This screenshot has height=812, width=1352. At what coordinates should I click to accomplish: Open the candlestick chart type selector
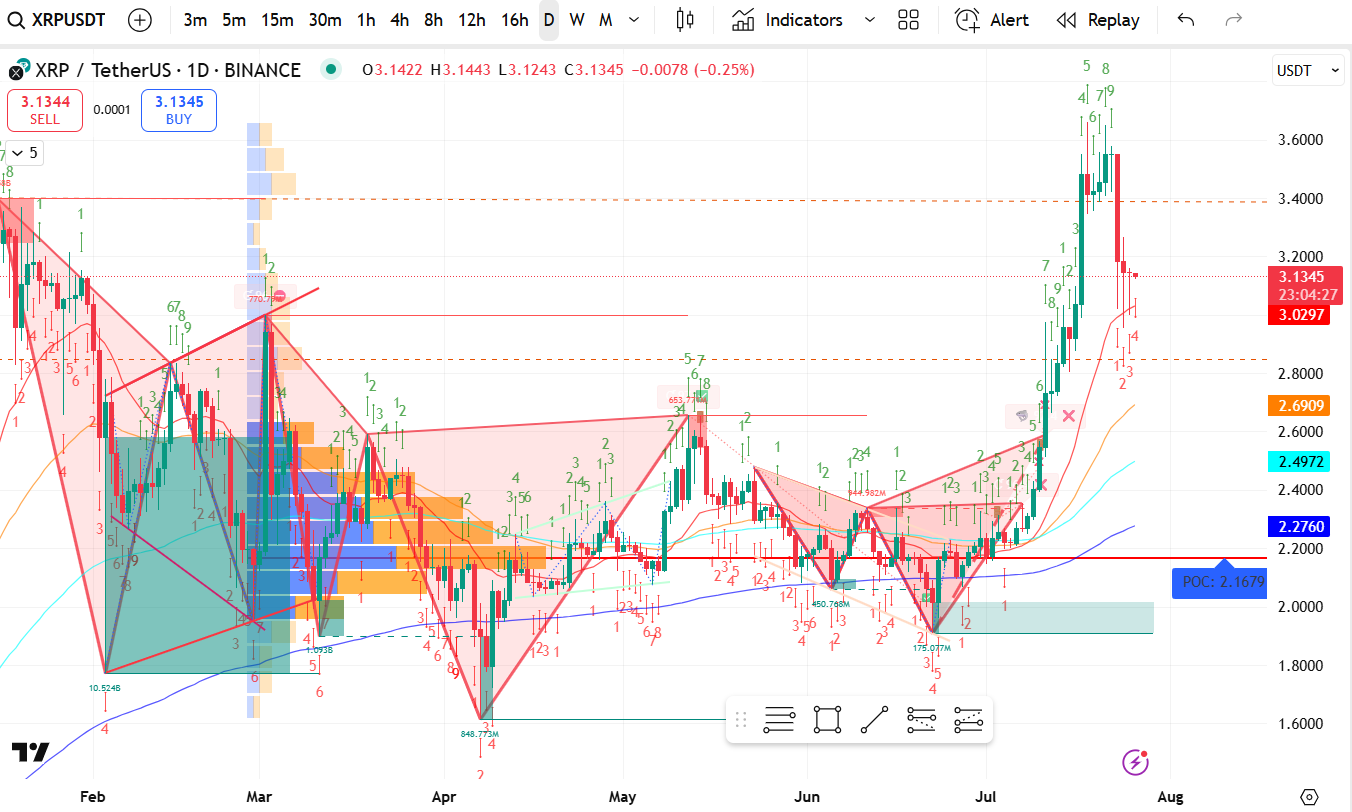pyautogui.click(x=684, y=20)
